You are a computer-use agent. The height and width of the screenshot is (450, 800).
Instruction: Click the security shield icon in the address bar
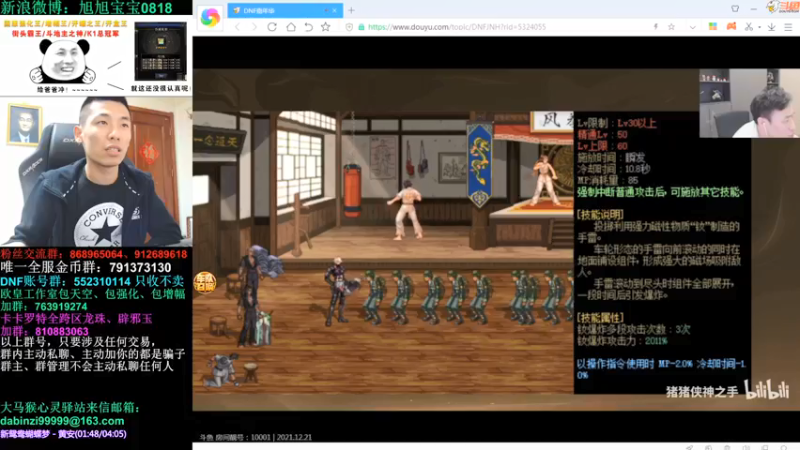(349, 27)
